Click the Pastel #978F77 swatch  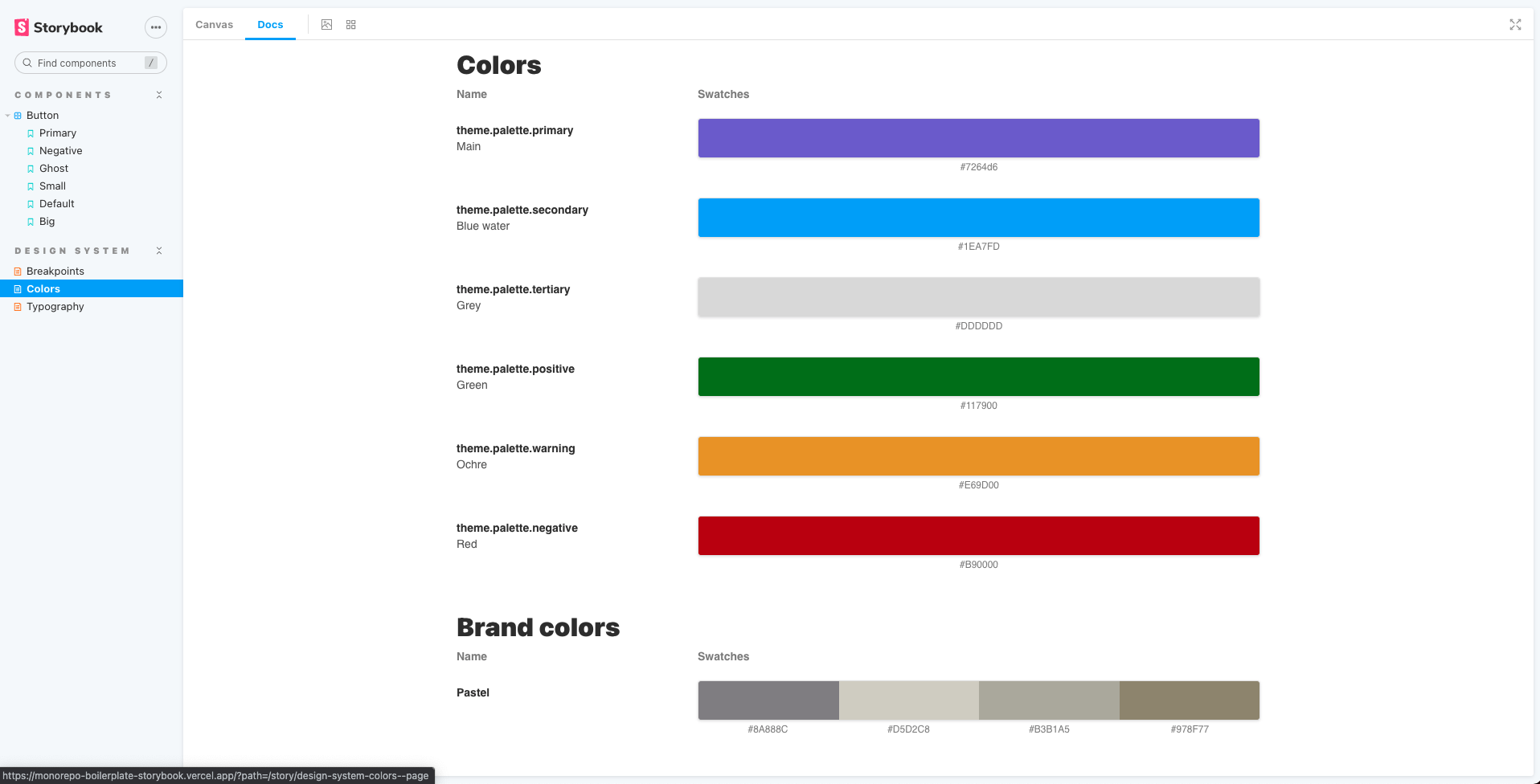[1190, 700]
